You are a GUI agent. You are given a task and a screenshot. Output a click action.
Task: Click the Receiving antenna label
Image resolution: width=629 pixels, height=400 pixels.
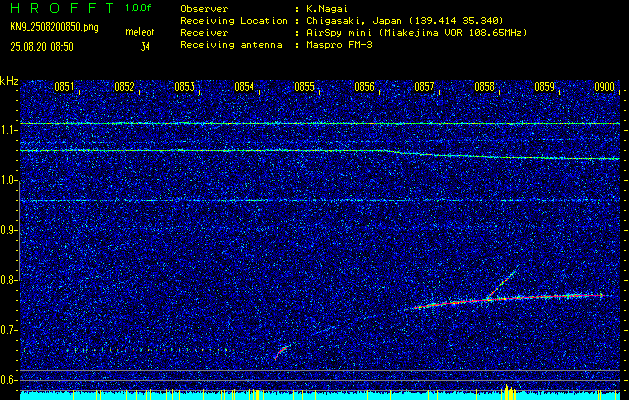(231, 45)
